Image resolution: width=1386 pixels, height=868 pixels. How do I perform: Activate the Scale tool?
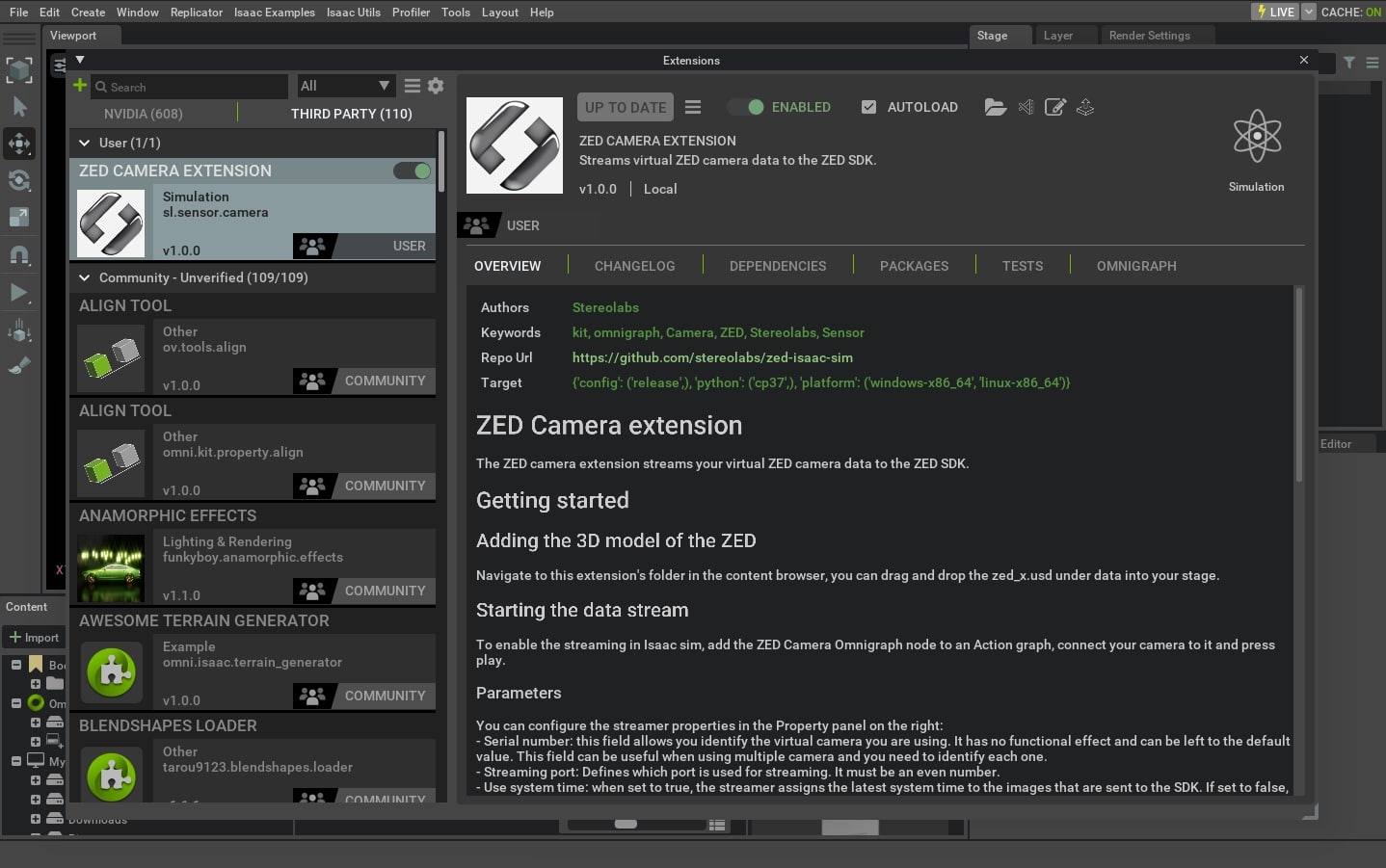tap(19, 217)
